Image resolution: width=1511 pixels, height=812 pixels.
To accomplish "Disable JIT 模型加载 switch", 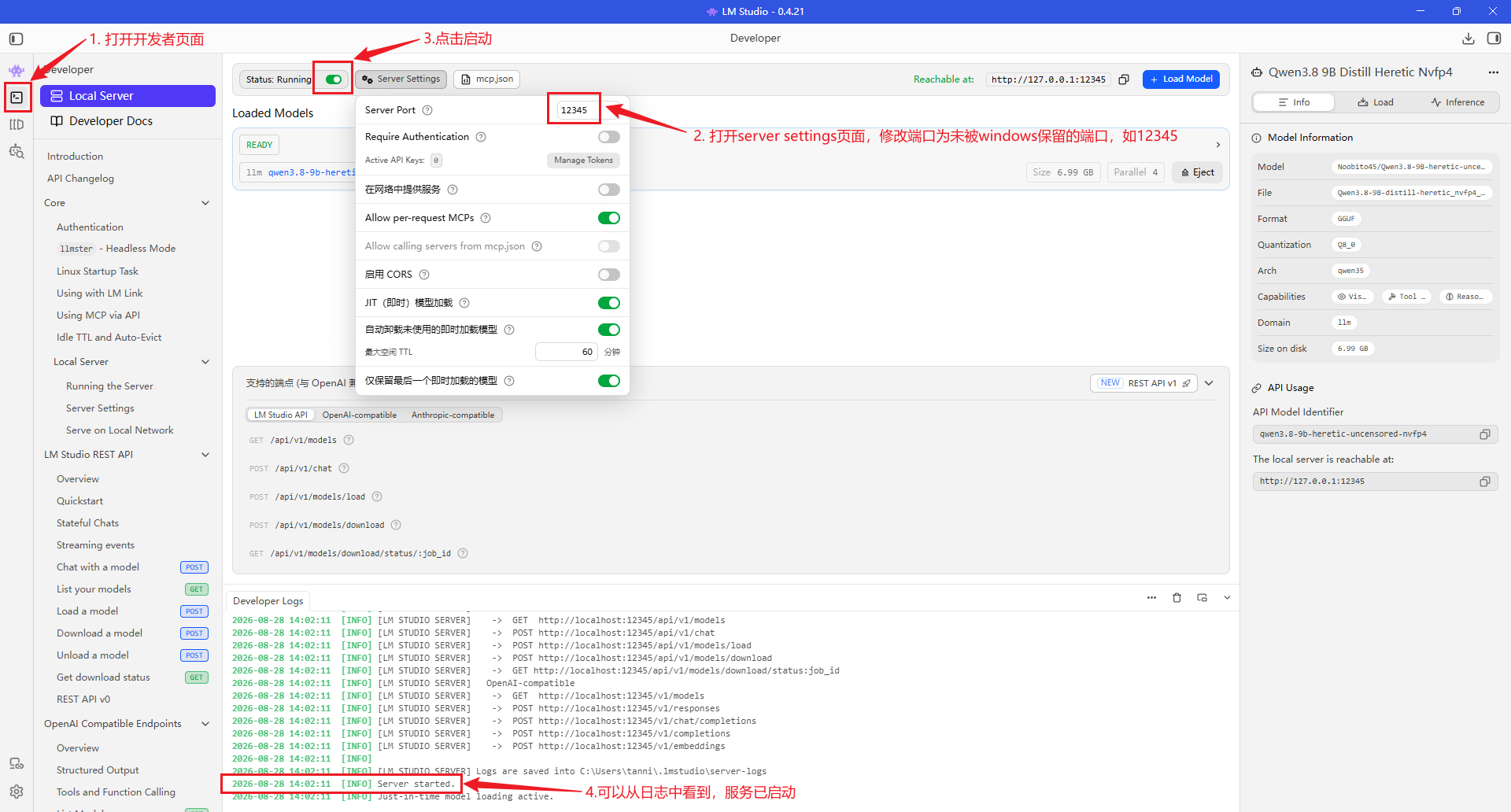I will pyautogui.click(x=609, y=303).
